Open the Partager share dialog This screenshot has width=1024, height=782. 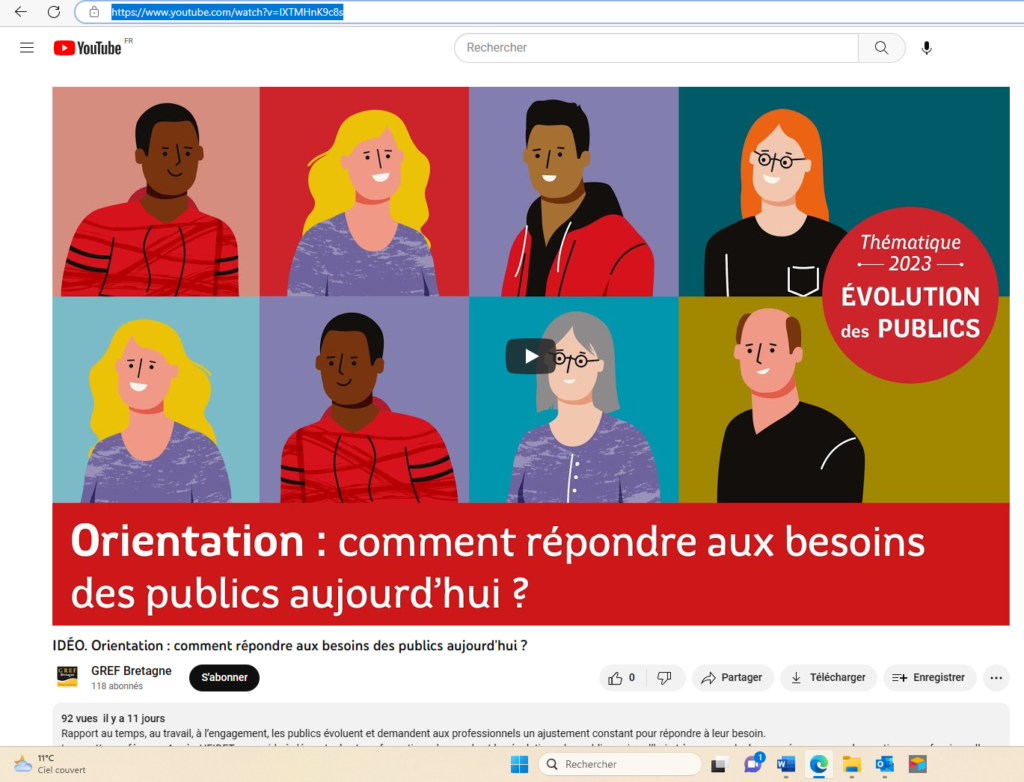[x=732, y=678]
